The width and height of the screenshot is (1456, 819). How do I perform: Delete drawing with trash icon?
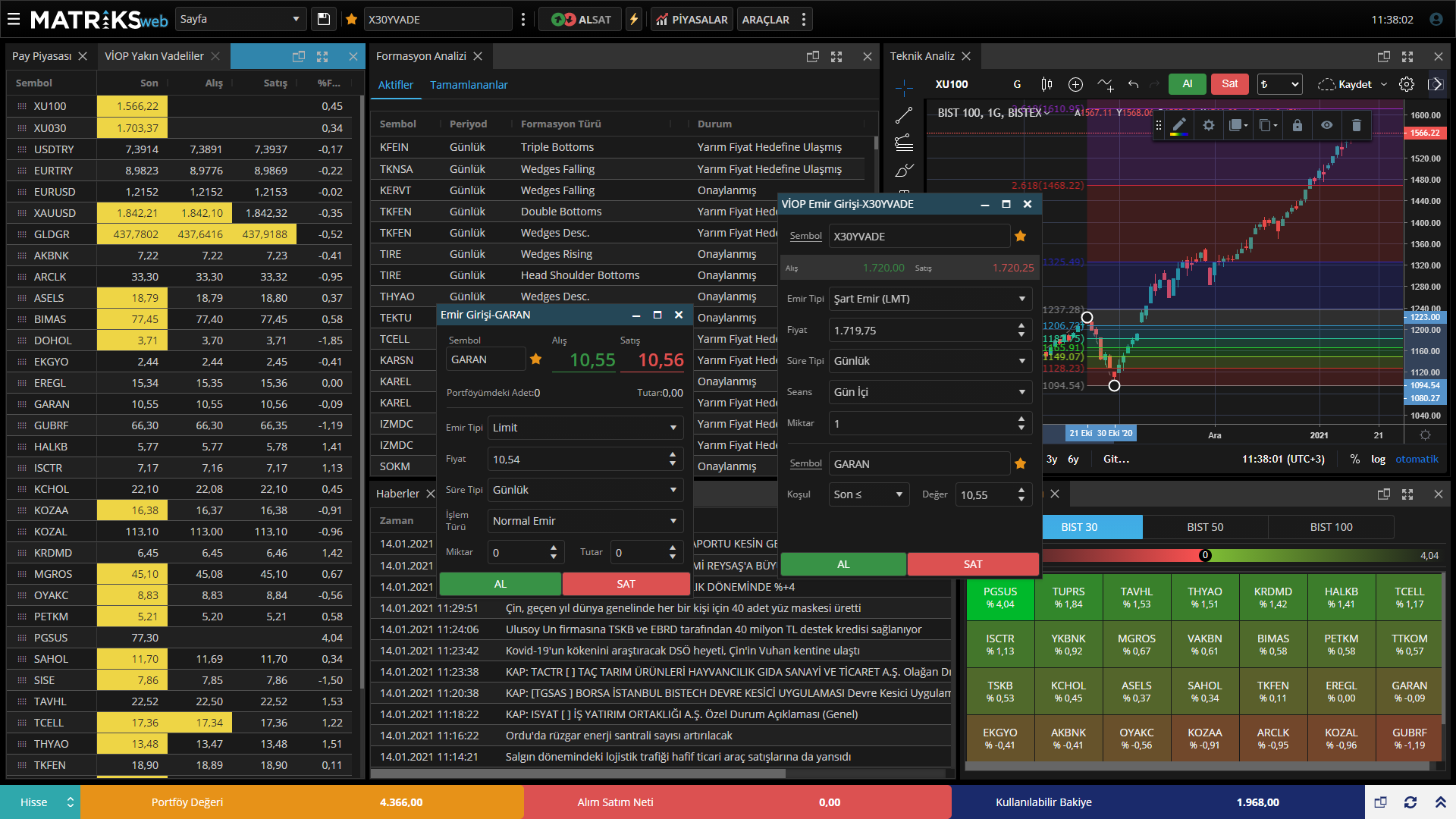click(1357, 125)
